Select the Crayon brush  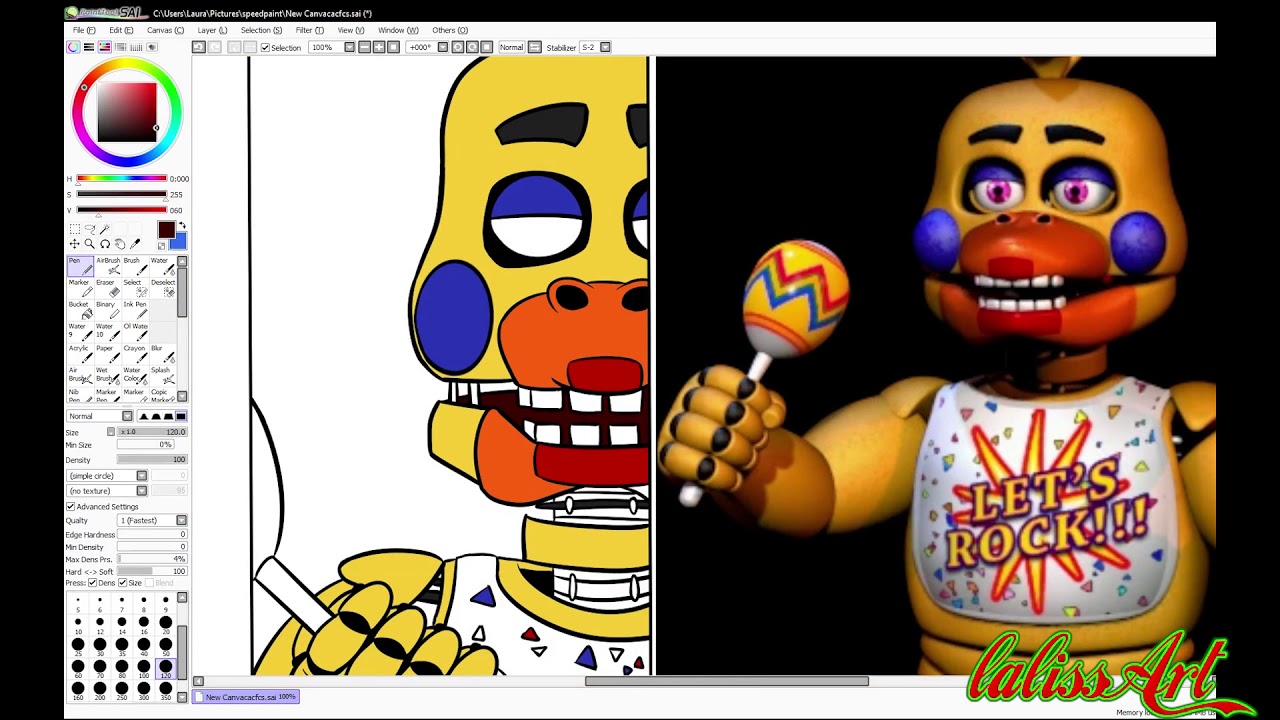tap(135, 354)
